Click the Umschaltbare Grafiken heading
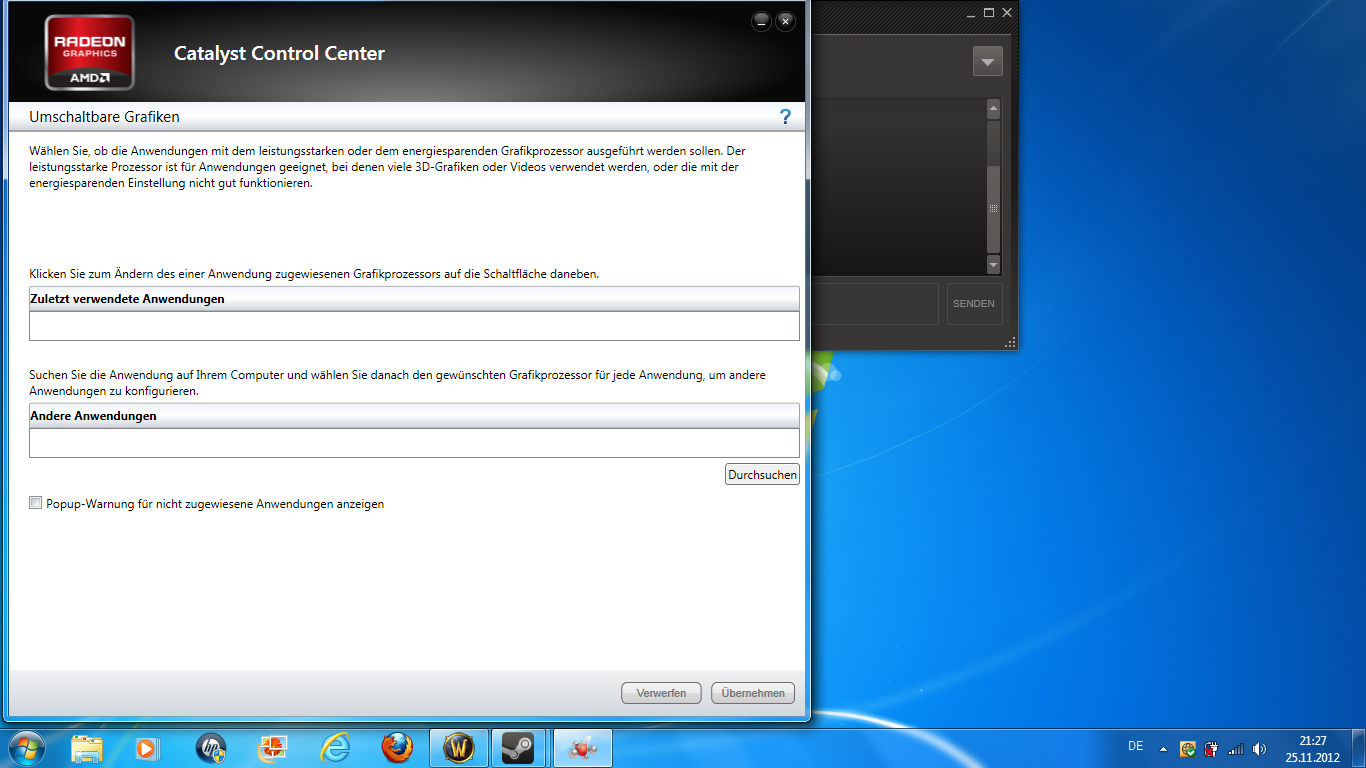This screenshot has width=1366, height=768. click(104, 117)
